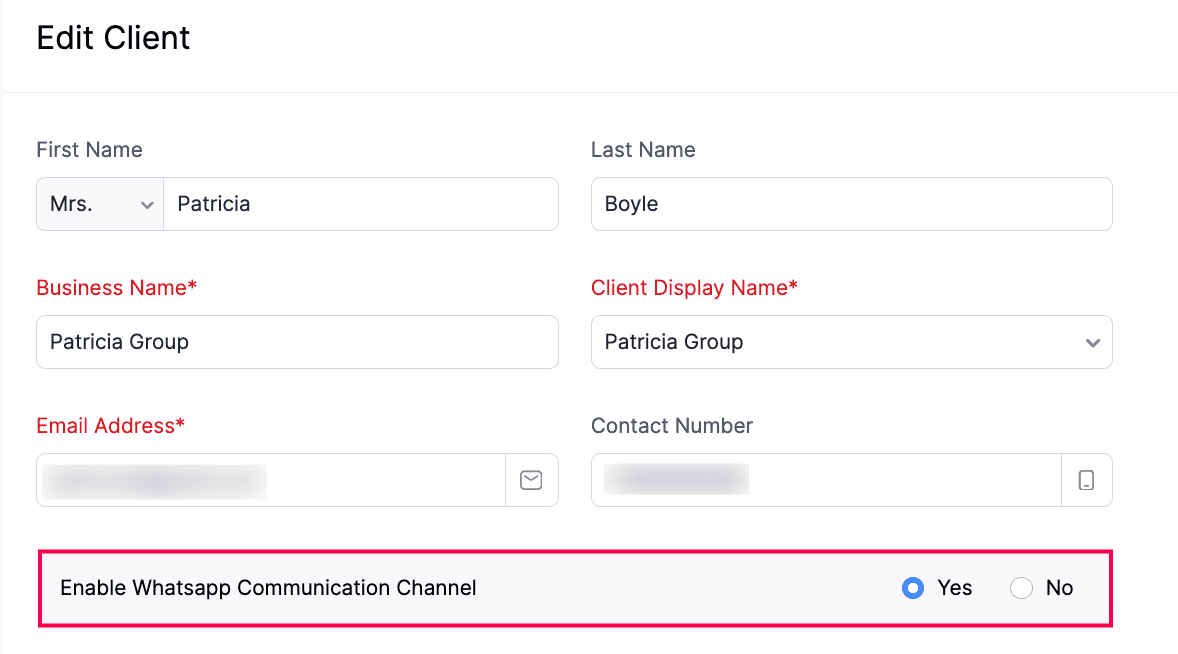Click the Contact Number input field
1178x654 pixels.
coord(825,480)
